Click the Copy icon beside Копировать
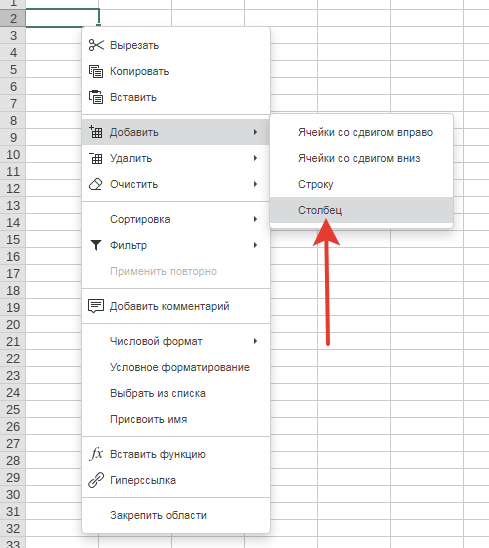Screen dimensions: 489x548 coord(96,71)
